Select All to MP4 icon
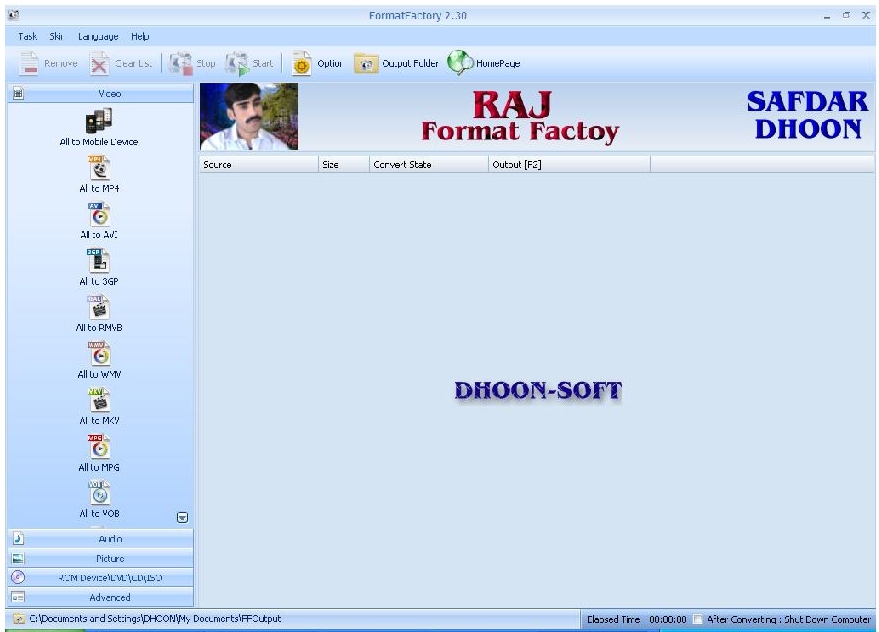This screenshot has width=879, height=632. pyautogui.click(x=99, y=168)
